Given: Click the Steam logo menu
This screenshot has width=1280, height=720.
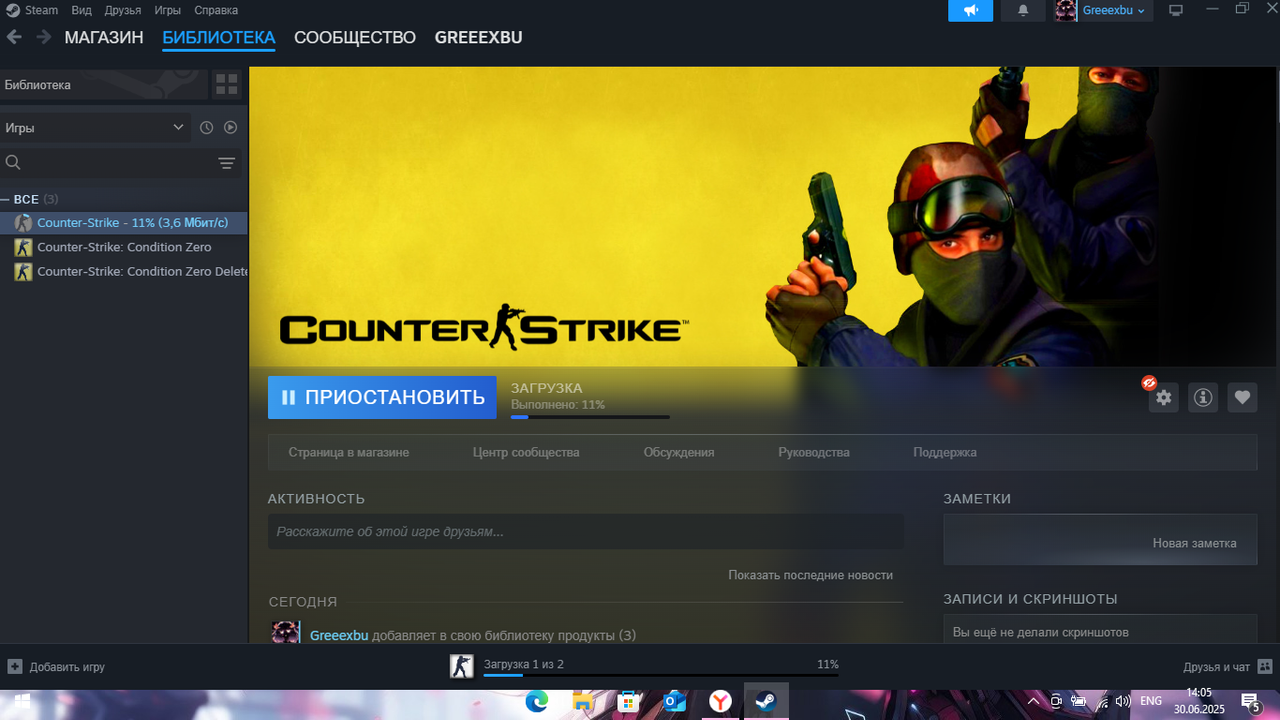Looking at the screenshot, I should tap(32, 10).
